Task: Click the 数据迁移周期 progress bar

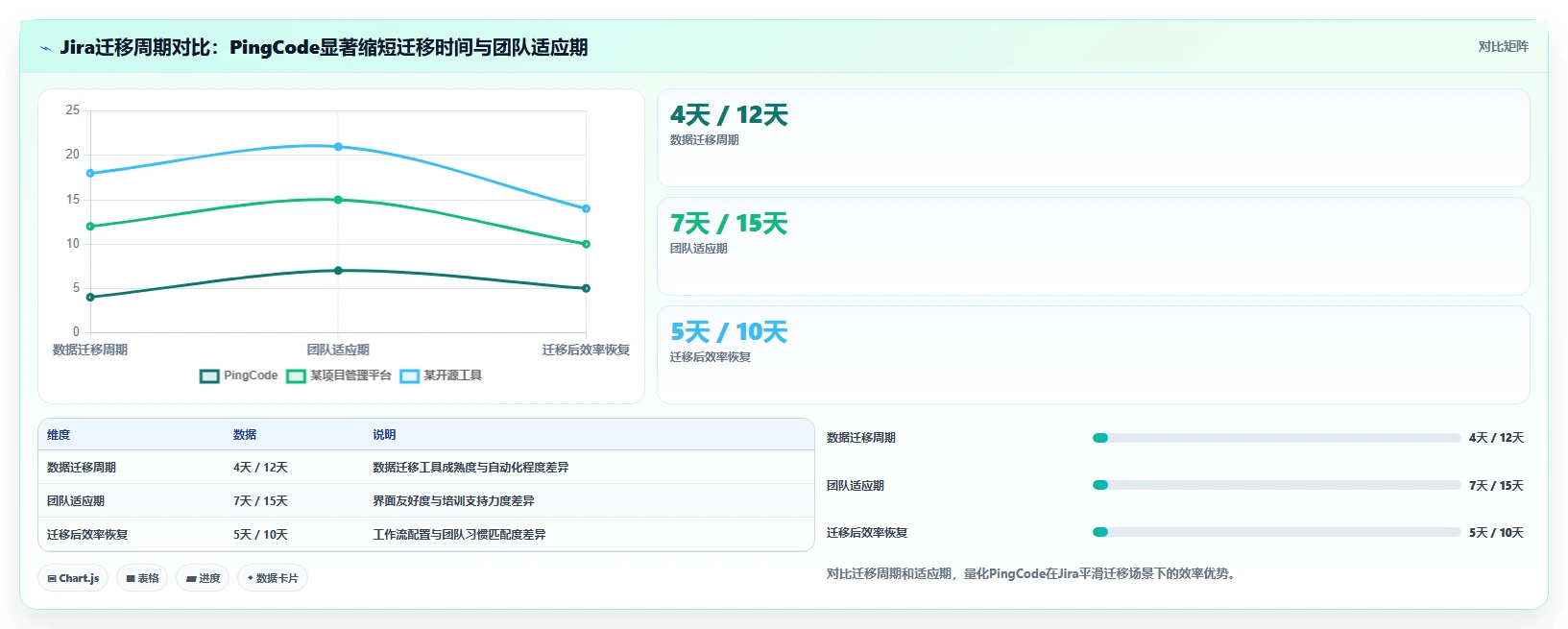Action: (x=1276, y=438)
